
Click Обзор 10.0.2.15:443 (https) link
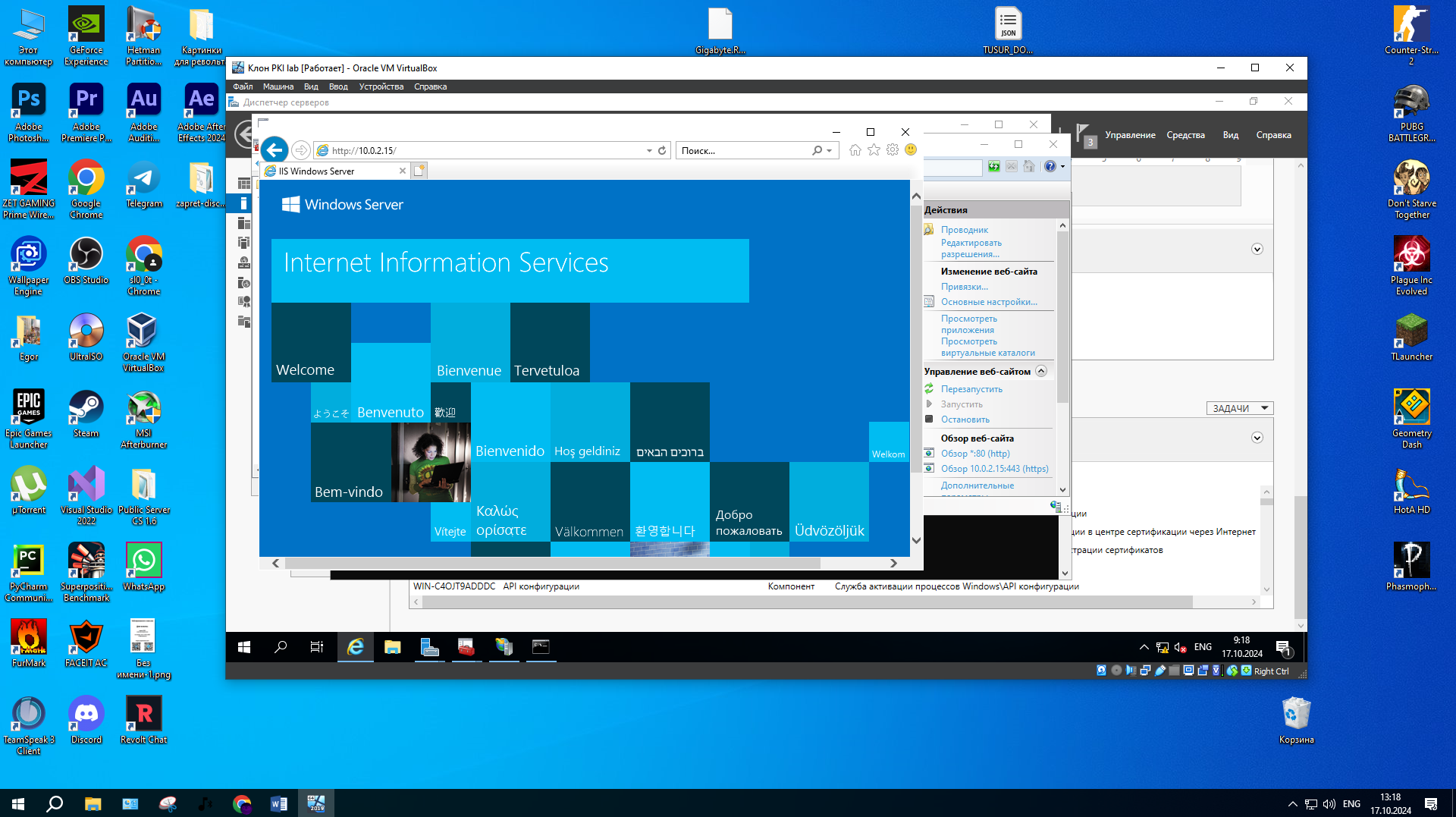[995, 469]
